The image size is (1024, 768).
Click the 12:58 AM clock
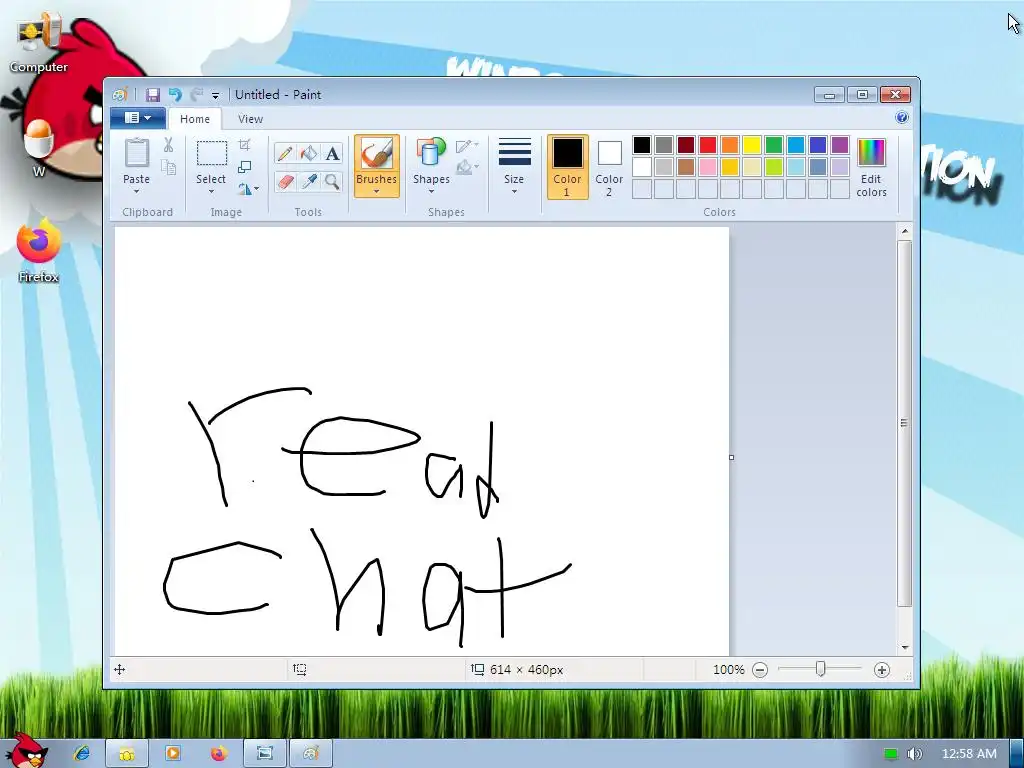pyautogui.click(x=969, y=754)
